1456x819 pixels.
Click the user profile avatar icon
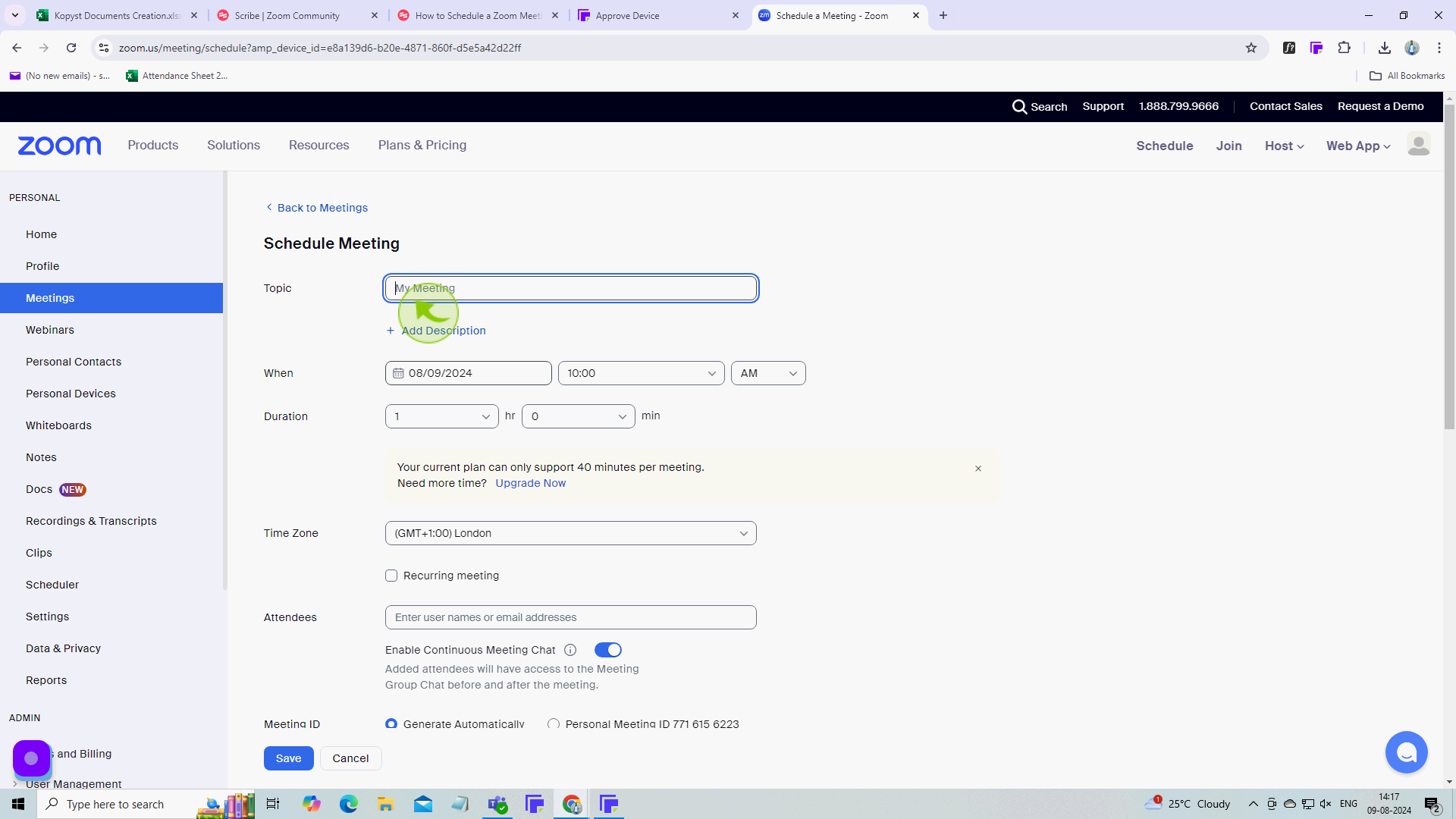pyautogui.click(x=1418, y=144)
